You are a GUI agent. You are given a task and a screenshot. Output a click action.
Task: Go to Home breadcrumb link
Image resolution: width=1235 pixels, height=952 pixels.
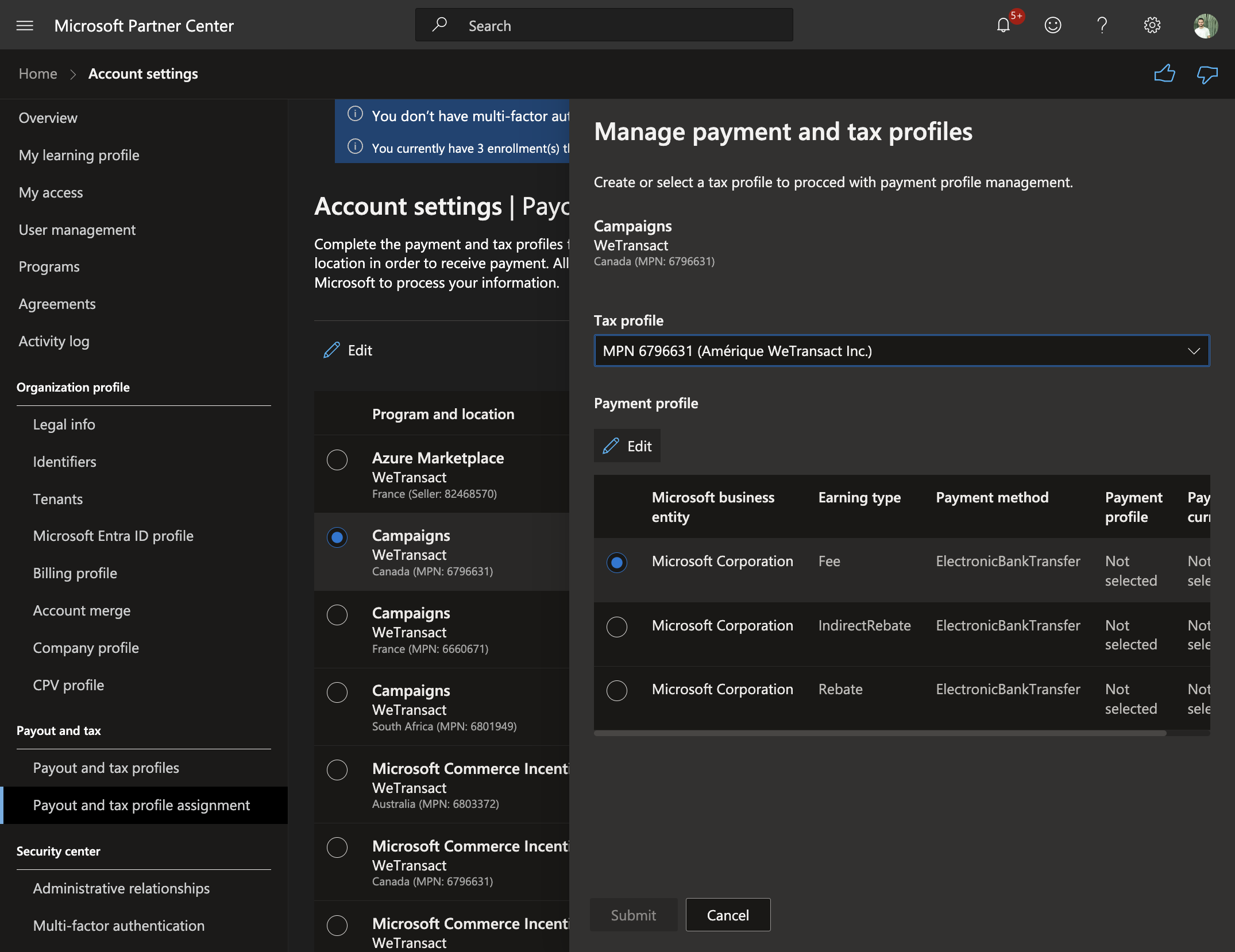(x=38, y=73)
